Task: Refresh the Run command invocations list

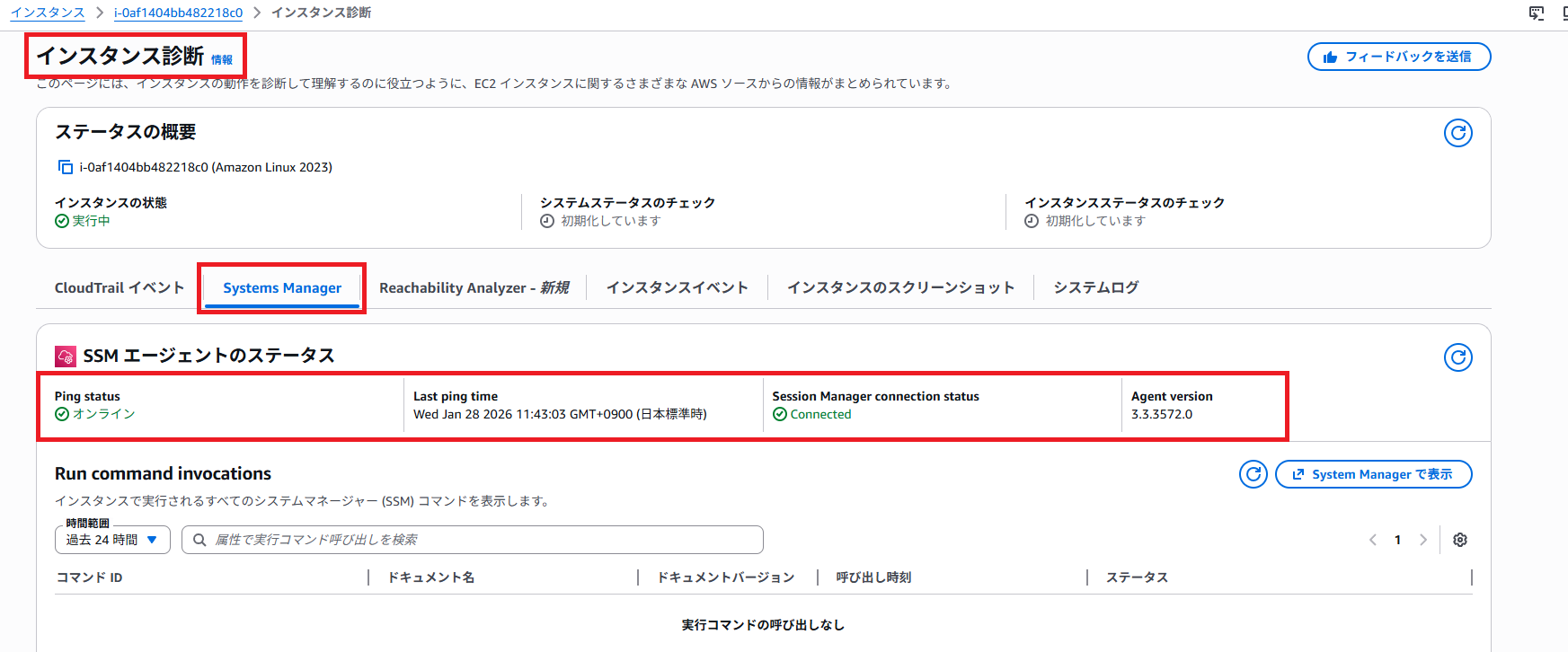Action: [1253, 474]
